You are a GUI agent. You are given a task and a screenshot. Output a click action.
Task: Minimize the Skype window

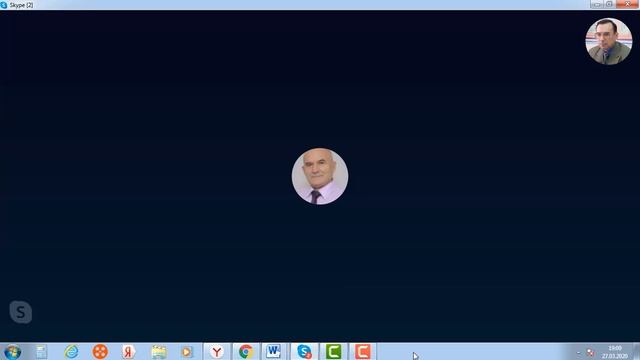[597, 4]
